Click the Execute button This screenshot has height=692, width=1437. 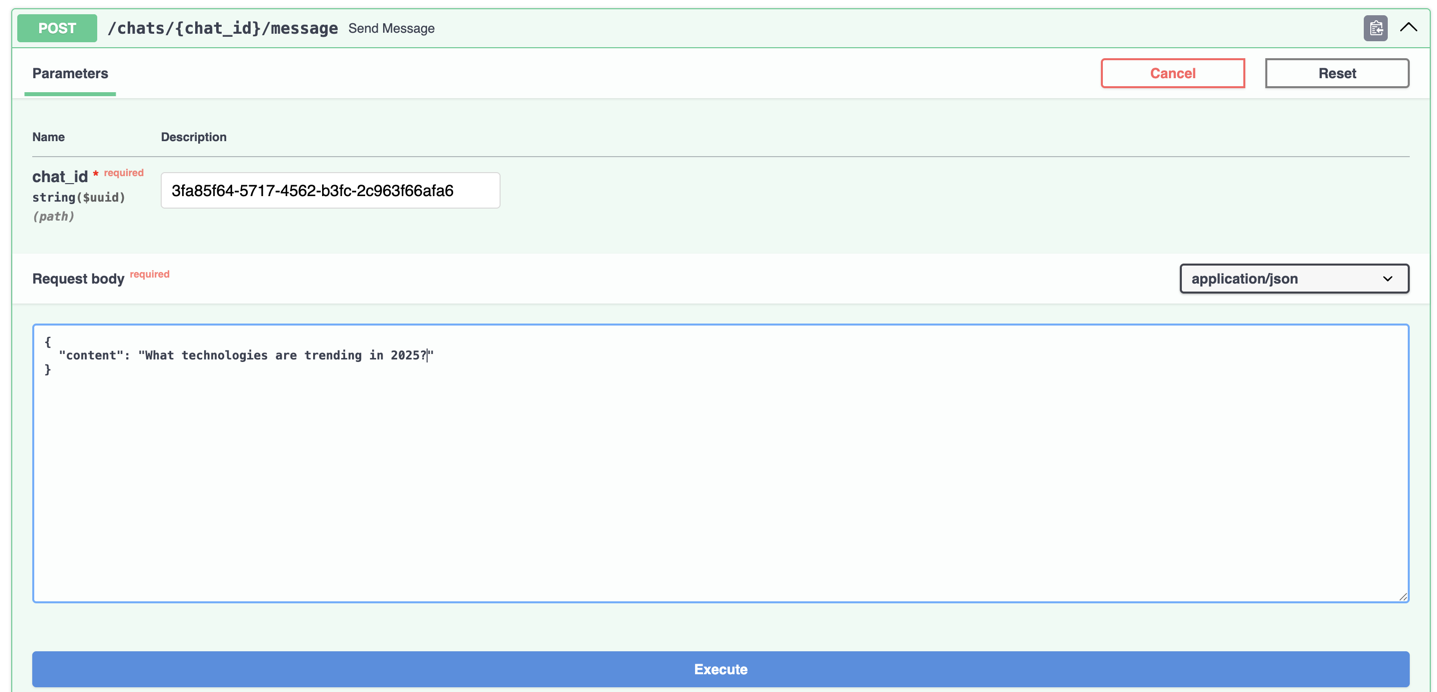(720, 669)
